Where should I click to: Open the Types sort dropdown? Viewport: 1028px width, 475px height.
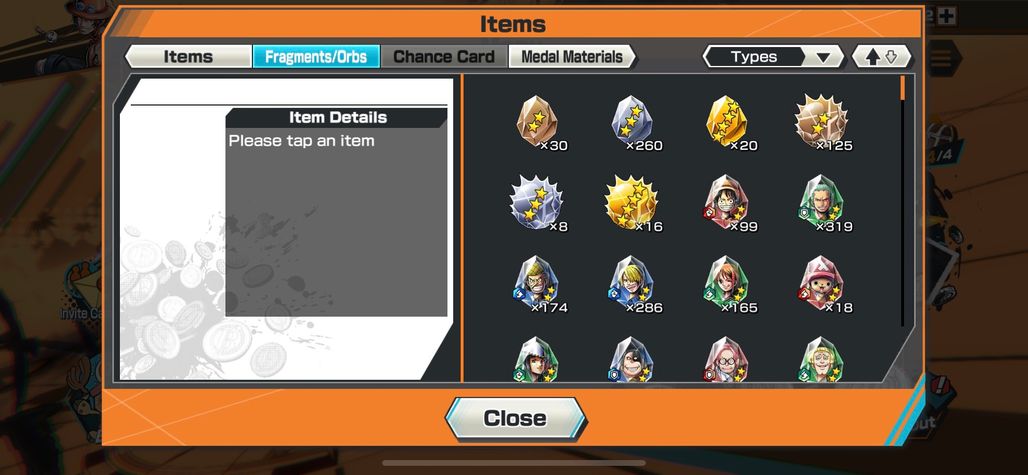point(774,57)
